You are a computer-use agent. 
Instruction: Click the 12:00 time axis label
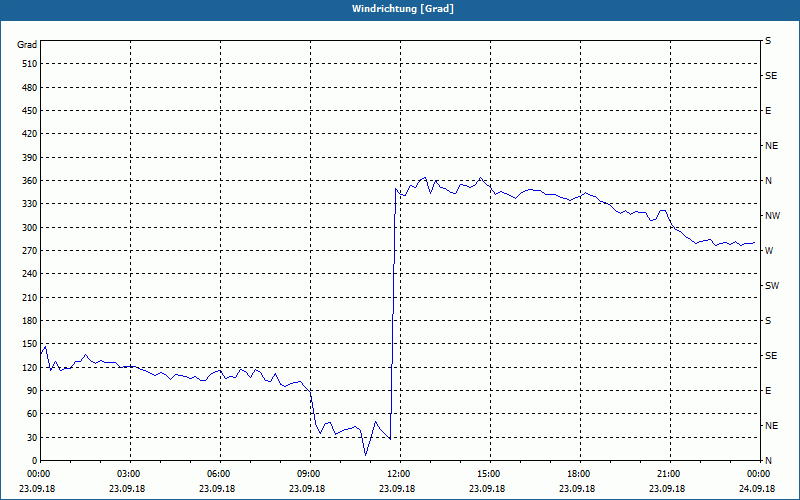398,474
